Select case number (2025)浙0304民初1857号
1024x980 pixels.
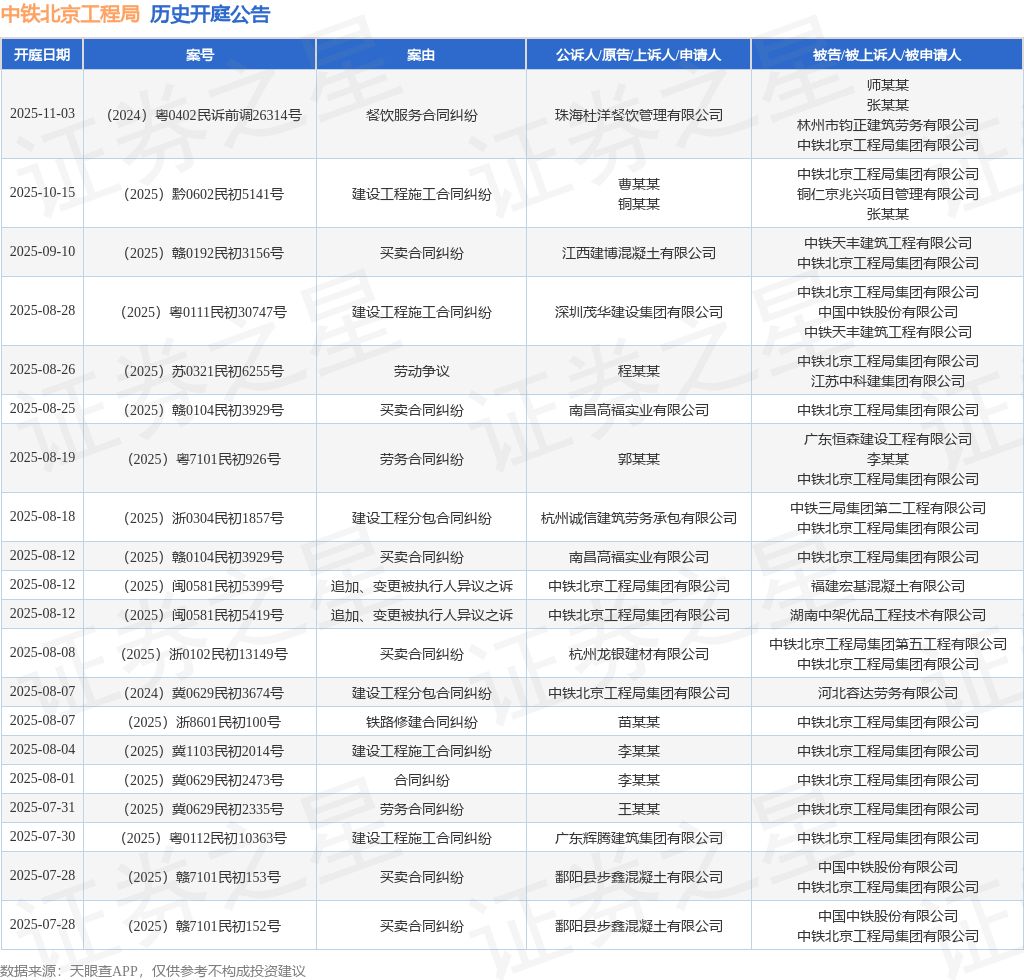pyautogui.click(x=204, y=518)
